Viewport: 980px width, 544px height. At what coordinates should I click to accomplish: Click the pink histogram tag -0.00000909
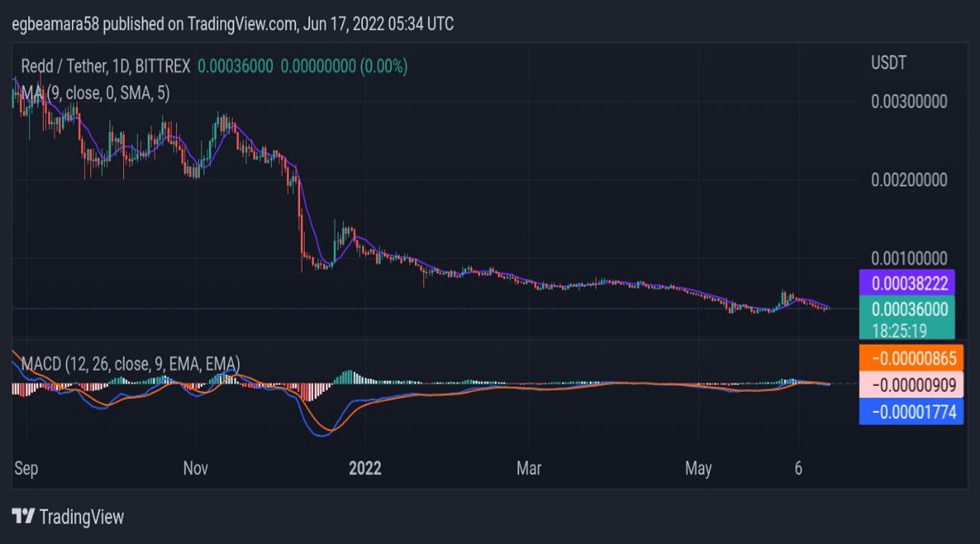[910, 384]
